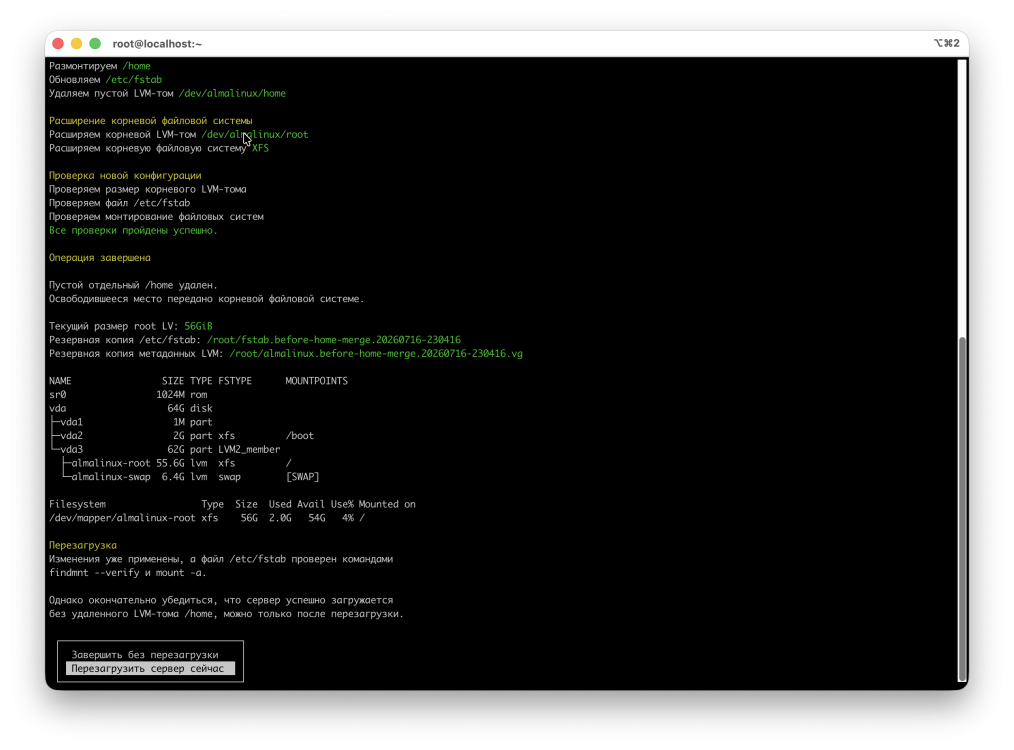Click the FSTYPE column header

(235, 381)
